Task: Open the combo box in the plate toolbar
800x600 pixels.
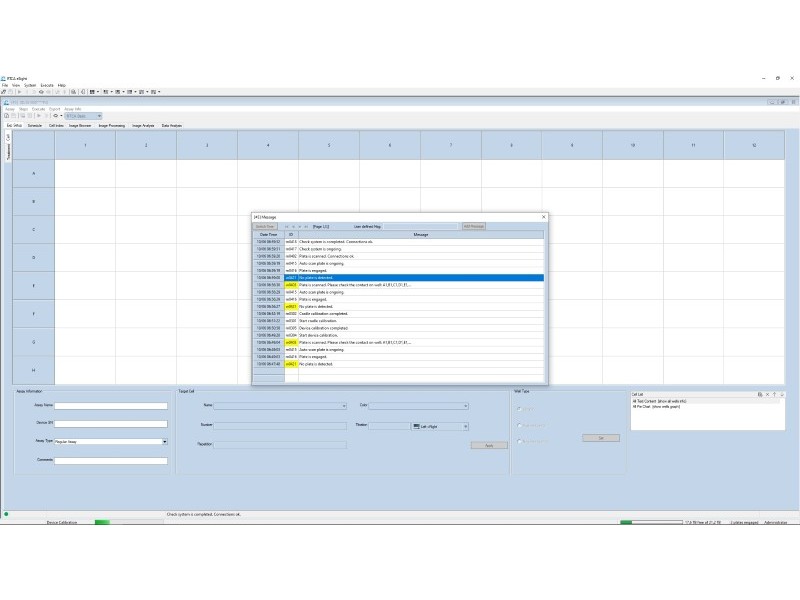Action: [x=83, y=116]
